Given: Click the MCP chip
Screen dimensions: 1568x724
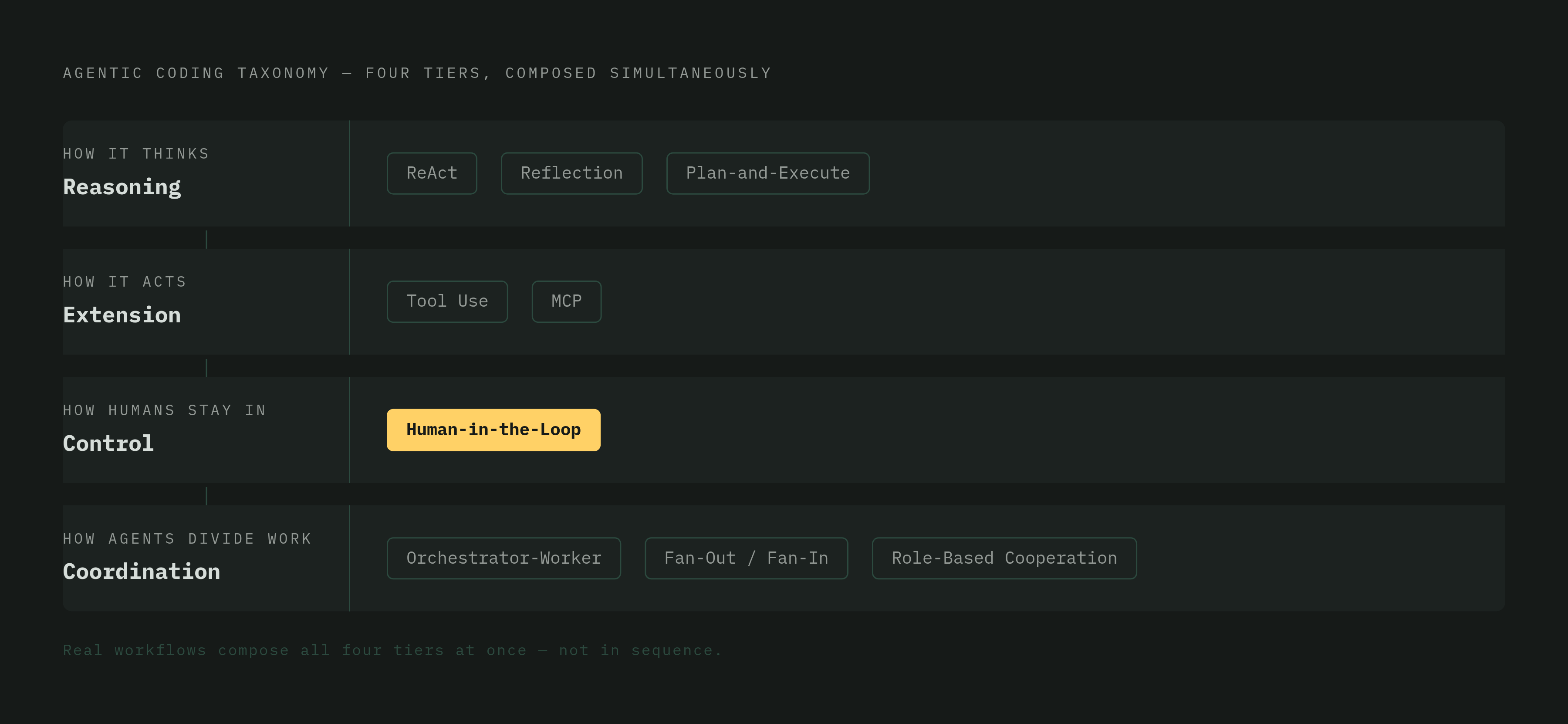Looking at the screenshot, I should coord(566,301).
